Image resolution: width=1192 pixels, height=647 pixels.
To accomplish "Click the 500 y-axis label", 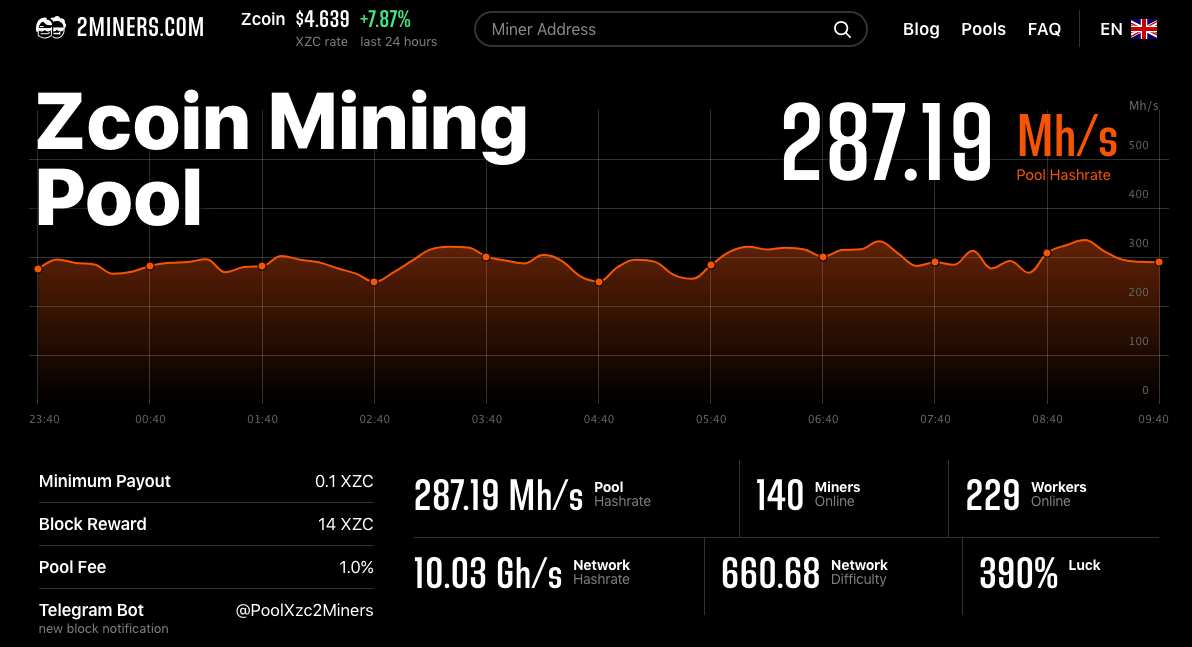I will point(1139,145).
